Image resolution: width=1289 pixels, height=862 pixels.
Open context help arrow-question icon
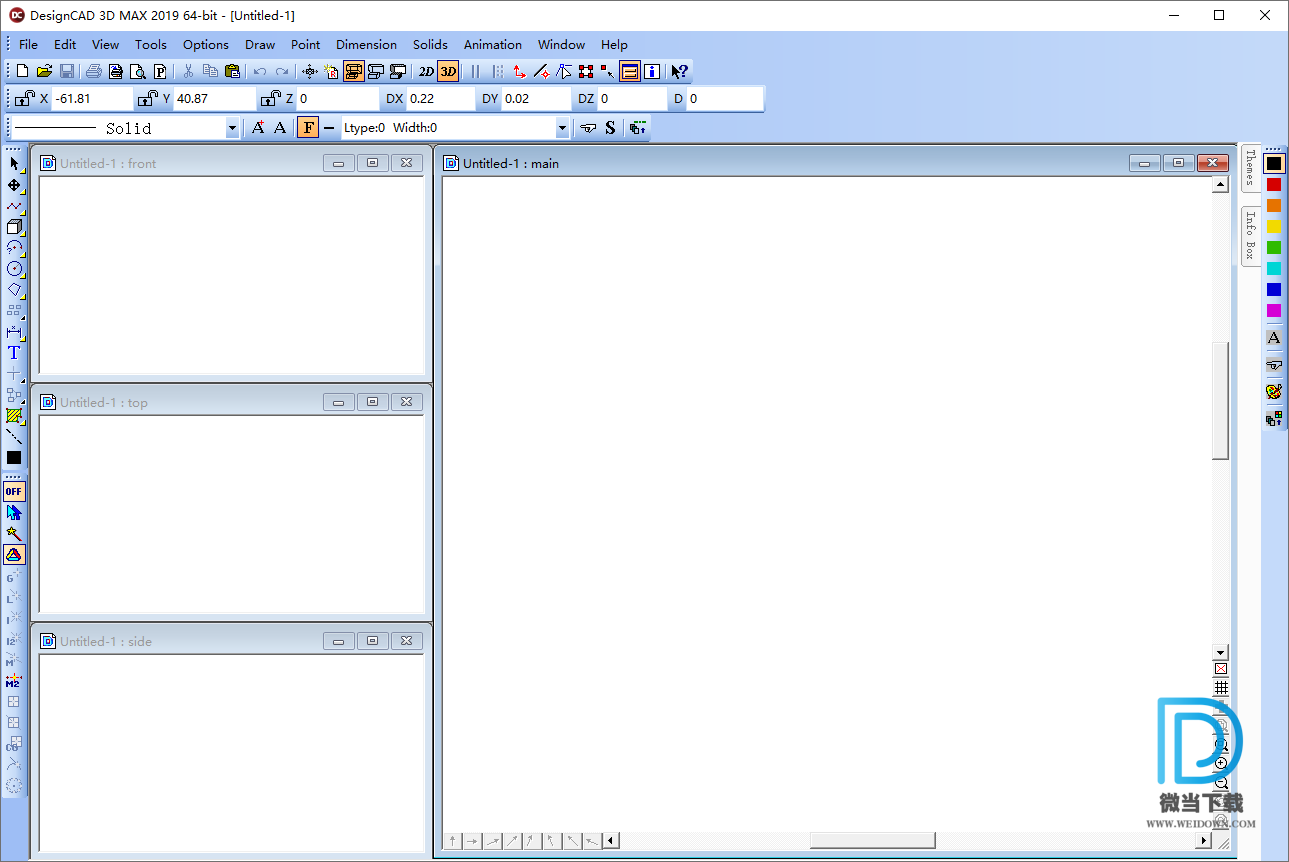click(x=679, y=71)
